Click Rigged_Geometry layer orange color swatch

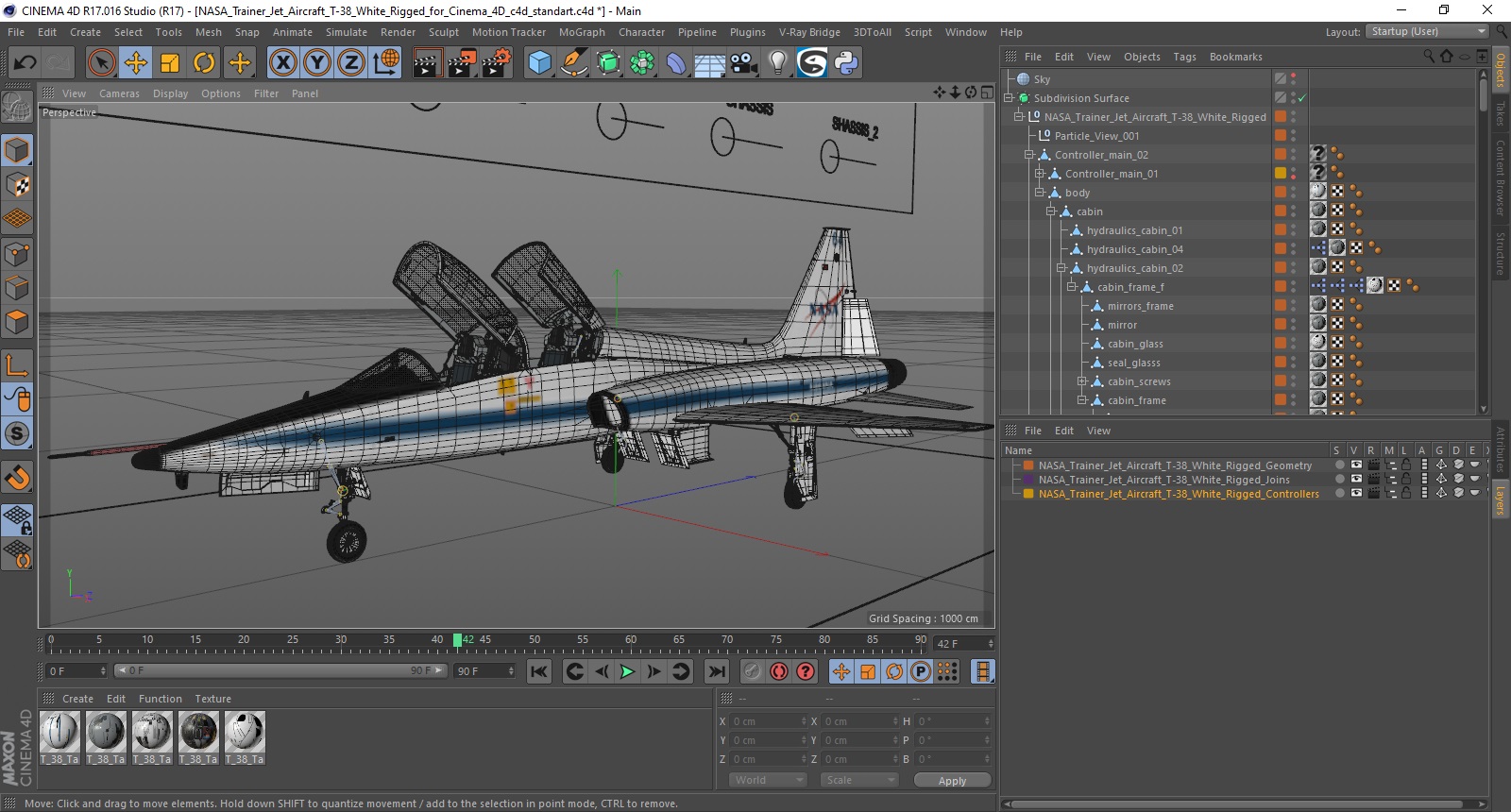[x=1028, y=465]
